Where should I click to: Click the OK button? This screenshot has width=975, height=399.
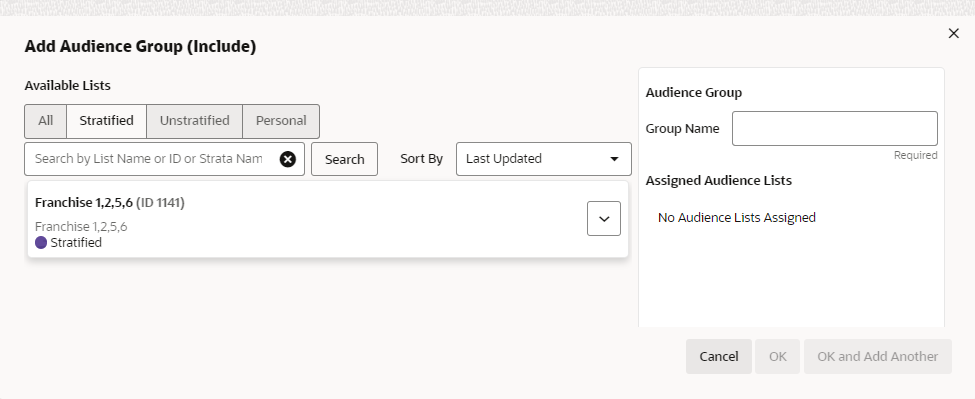coord(777,357)
